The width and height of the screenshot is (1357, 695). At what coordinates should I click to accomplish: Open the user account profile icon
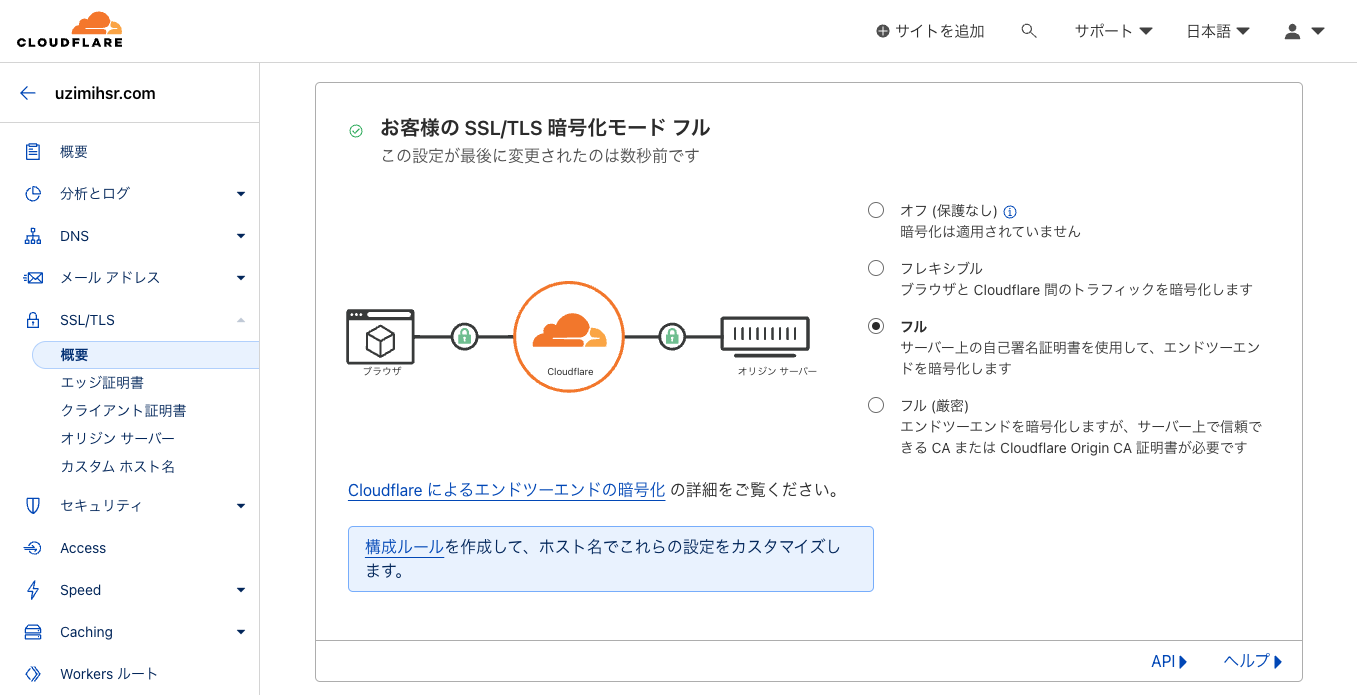pyautogui.click(x=1292, y=31)
